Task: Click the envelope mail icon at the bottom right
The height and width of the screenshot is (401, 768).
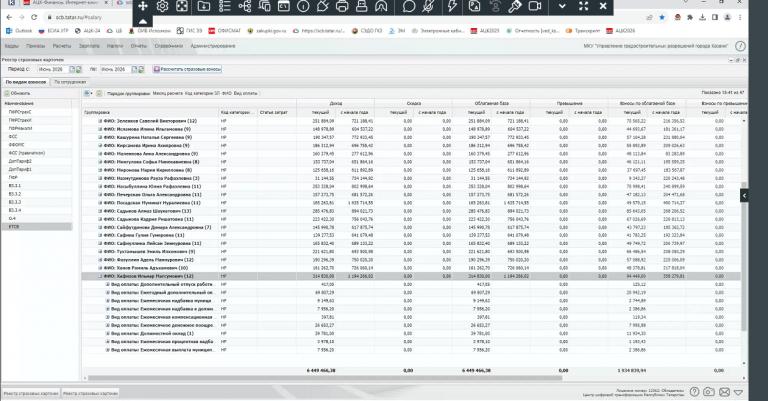Action: (x=724, y=392)
